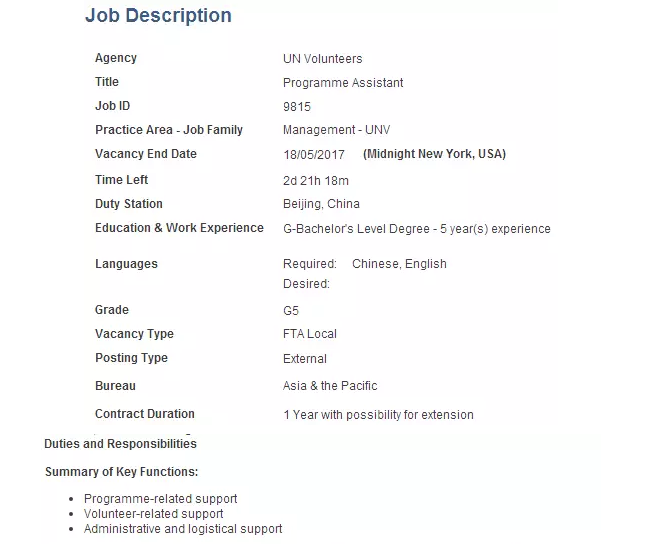This screenshot has height=544, width=646.
Task: Click the Midnight New York, USA note
Action: pyautogui.click(x=434, y=154)
